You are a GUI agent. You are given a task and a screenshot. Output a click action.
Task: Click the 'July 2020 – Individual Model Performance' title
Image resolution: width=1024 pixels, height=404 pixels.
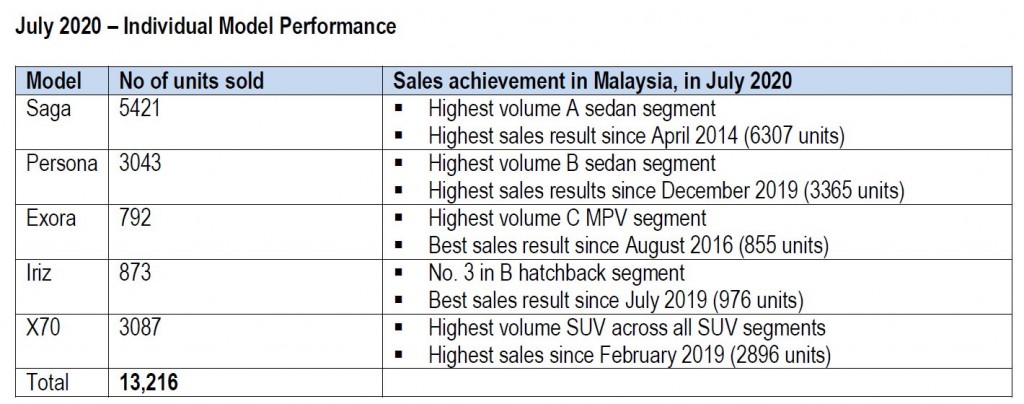pos(206,26)
